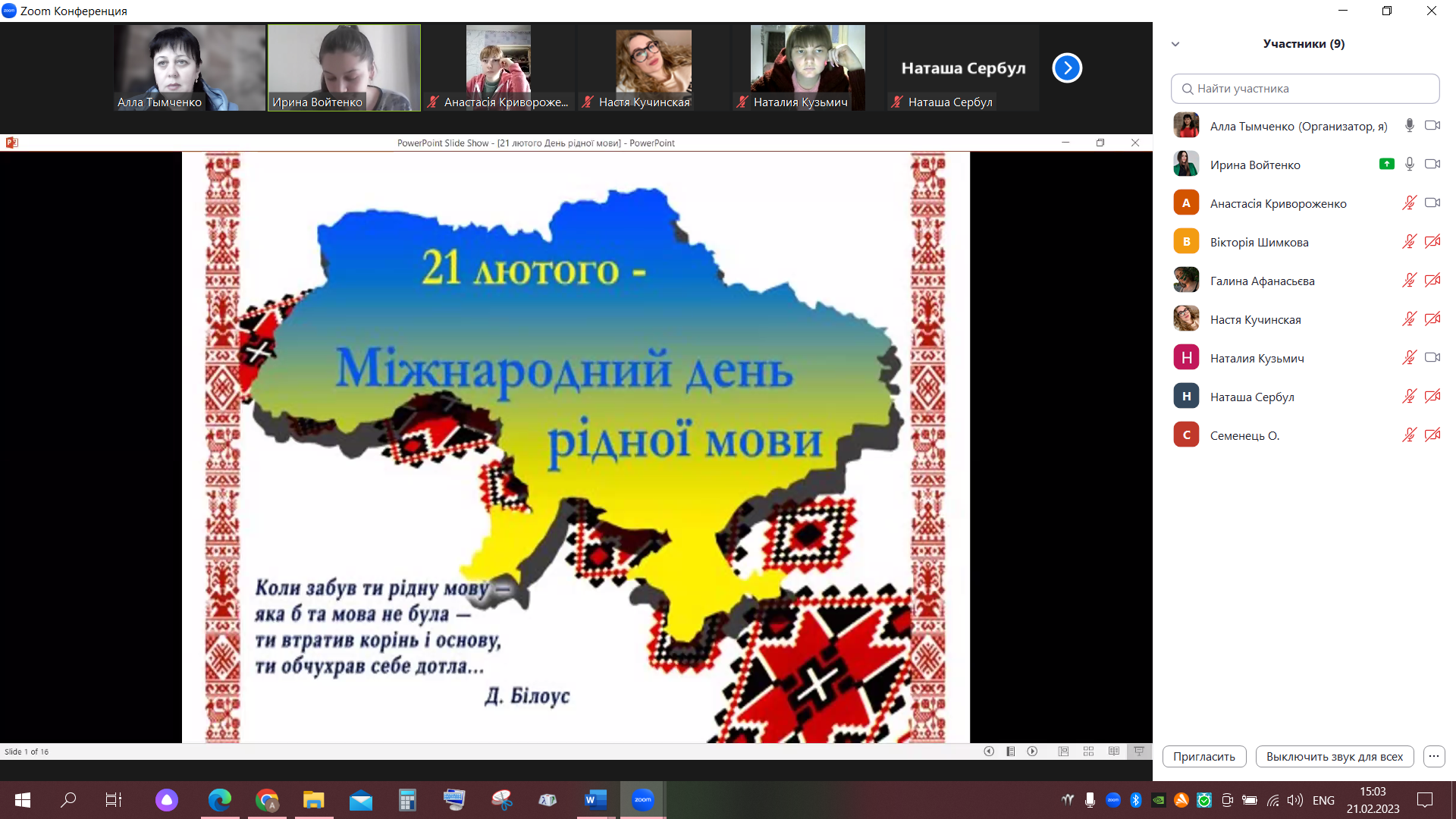The width and height of the screenshot is (1456, 819).
Task: Click the Пригласить button
Action: pos(1203,756)
